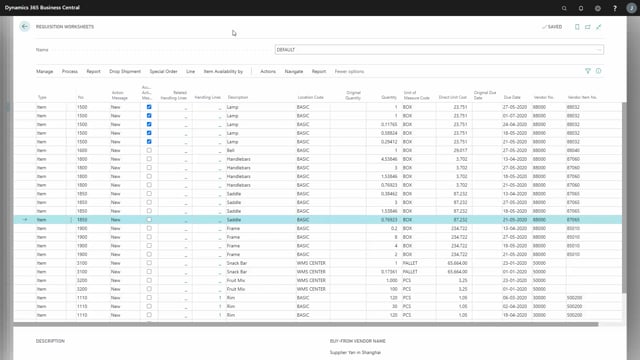Open the settings gear icon

[598, 8]
